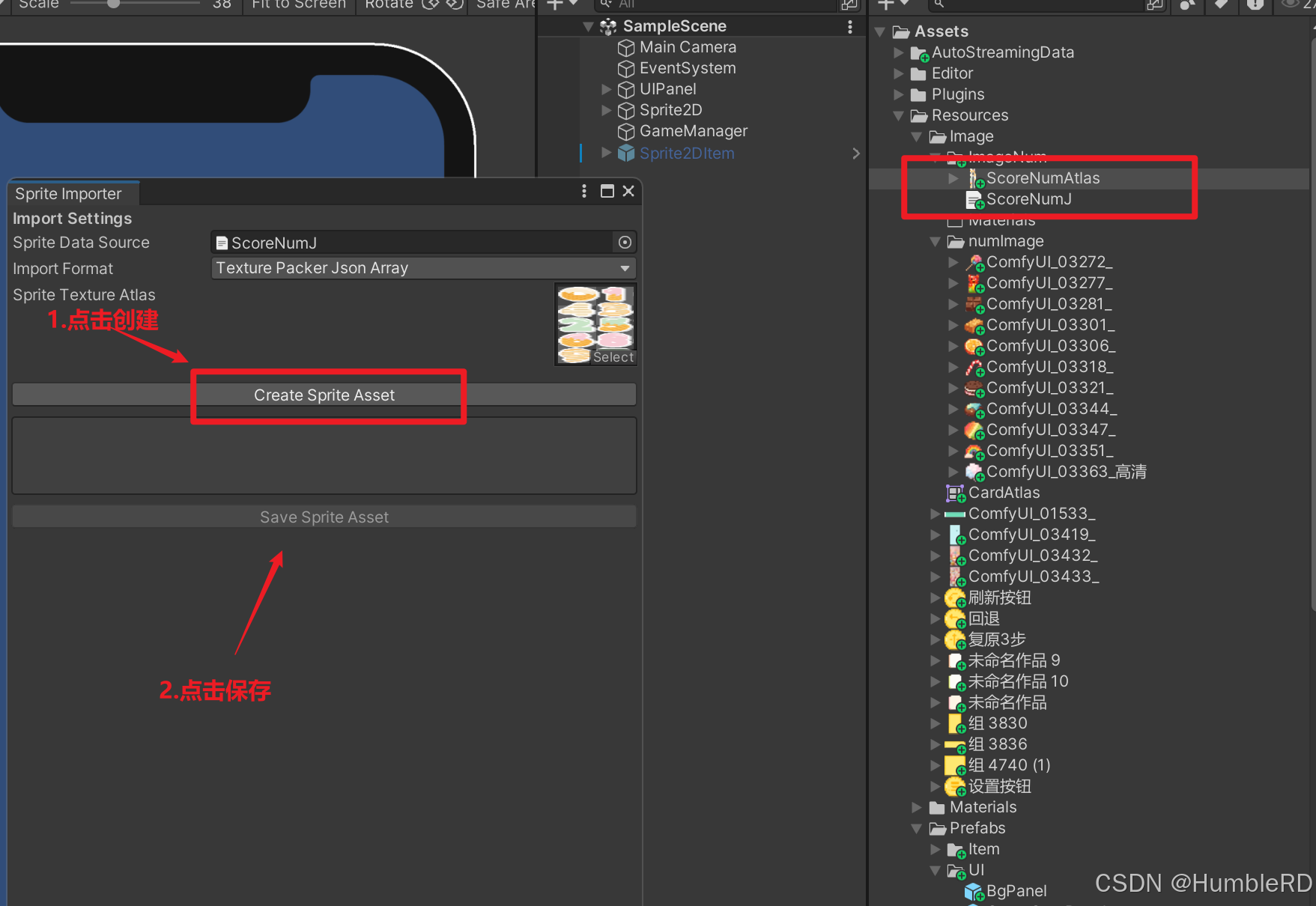Select the Sprite Importer tab
Viewport: 1316px width, 906px height.
[x=69, y=194]
